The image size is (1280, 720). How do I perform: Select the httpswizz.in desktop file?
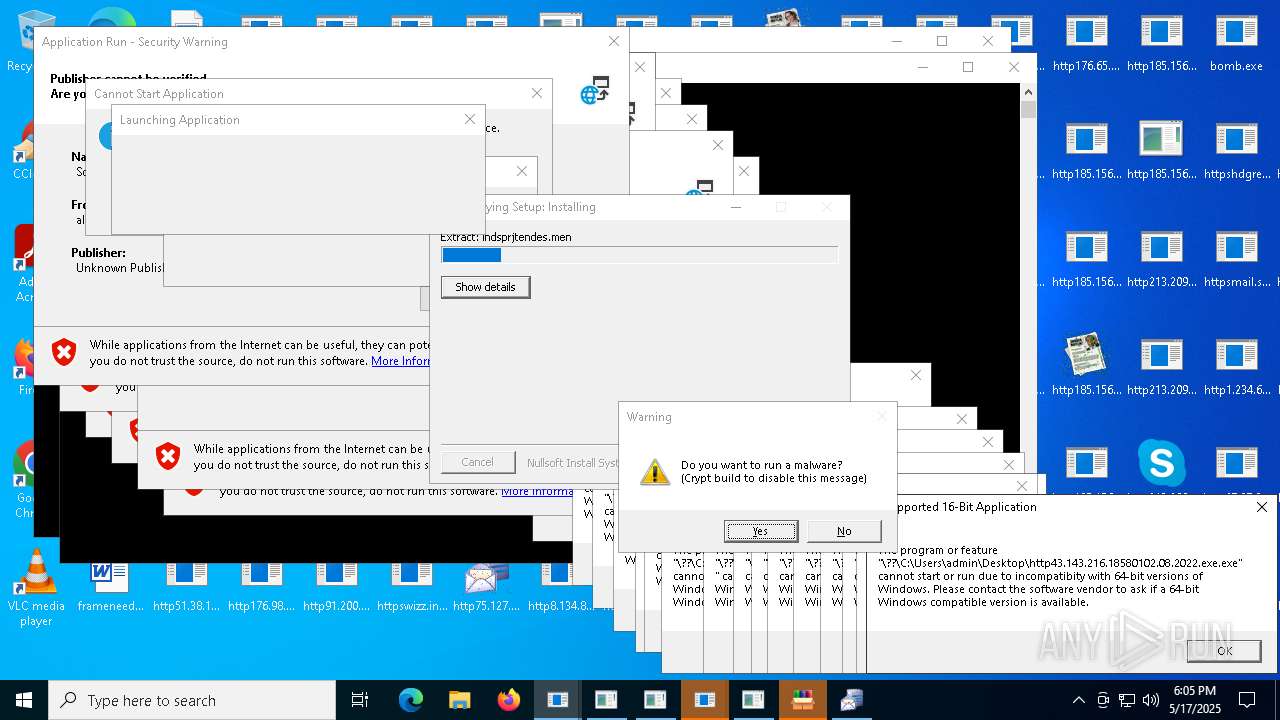(412, 586)
